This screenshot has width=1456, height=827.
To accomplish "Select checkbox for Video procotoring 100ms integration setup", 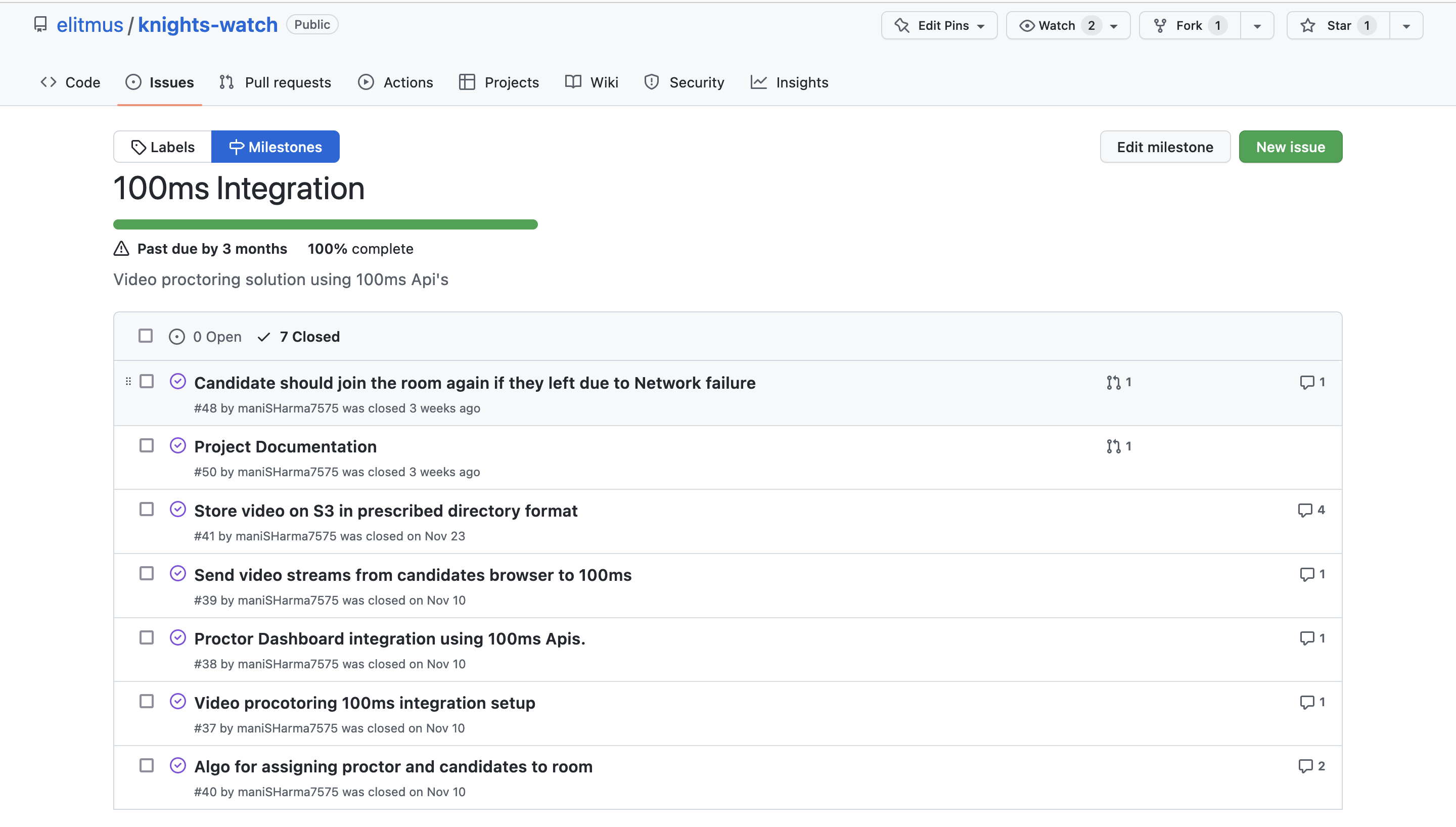I will point(147,702).
